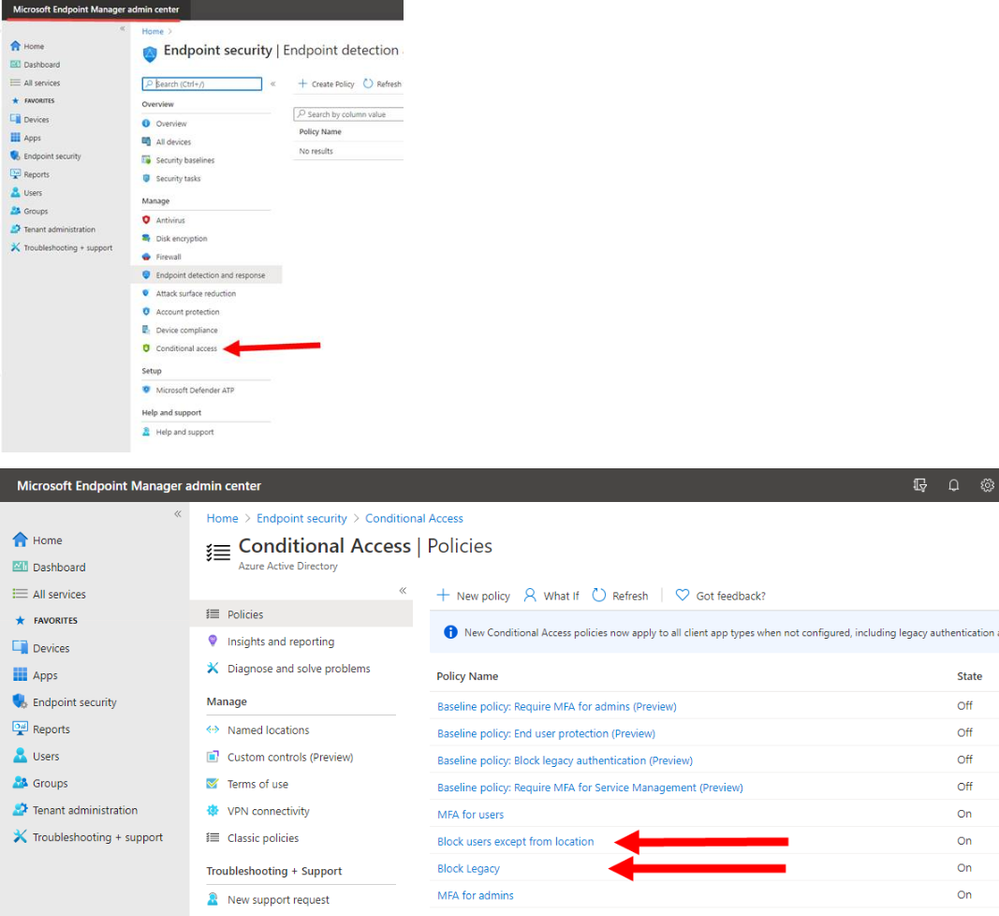Viewport: 999px width, 916px height.
Task: Open the MFA for users policy
Action: click(470, 815)
